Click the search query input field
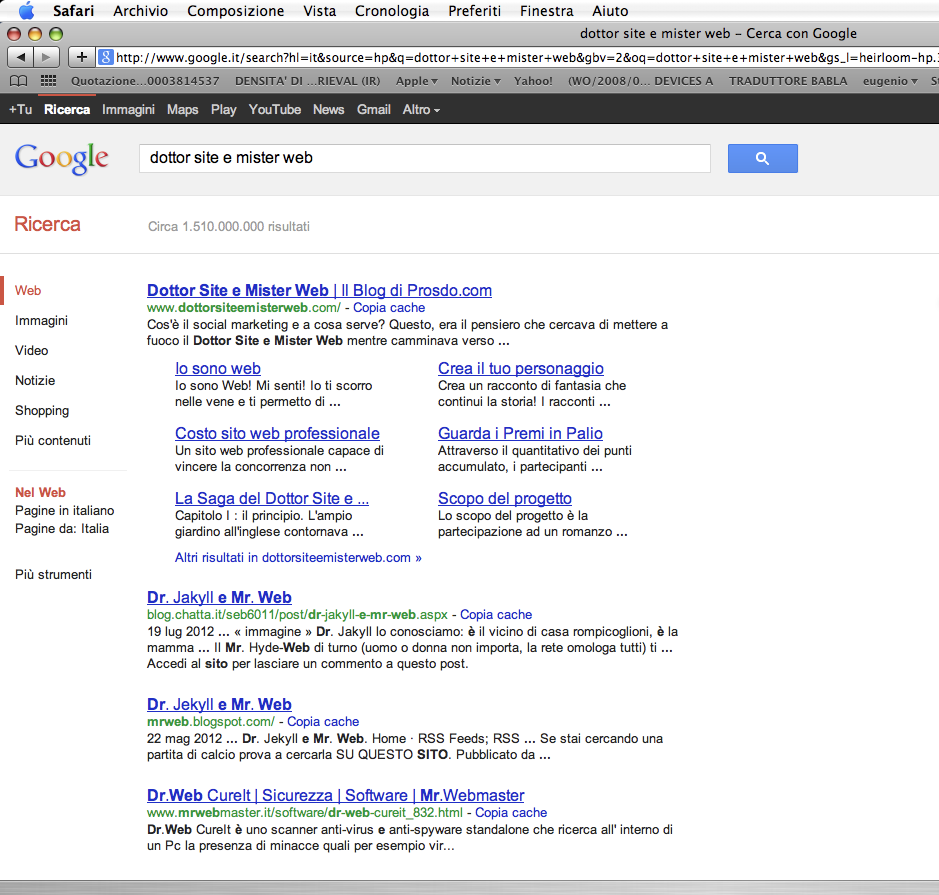 [x=425, y=158]
